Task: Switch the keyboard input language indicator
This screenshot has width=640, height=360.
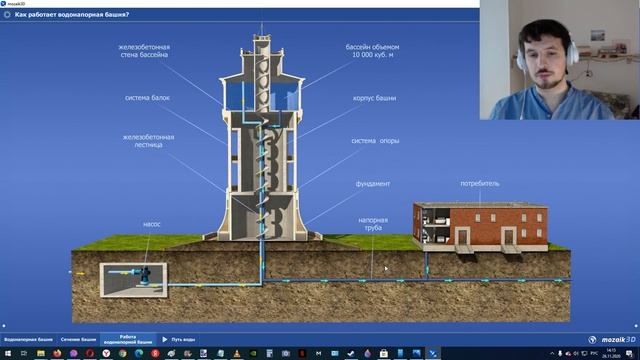Action: [594, 353]
